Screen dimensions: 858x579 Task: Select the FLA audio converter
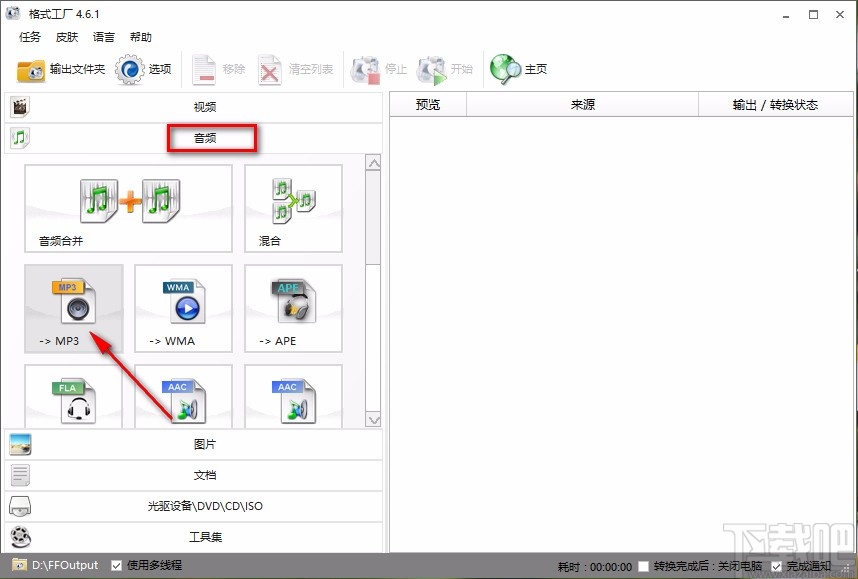(73, 400)
